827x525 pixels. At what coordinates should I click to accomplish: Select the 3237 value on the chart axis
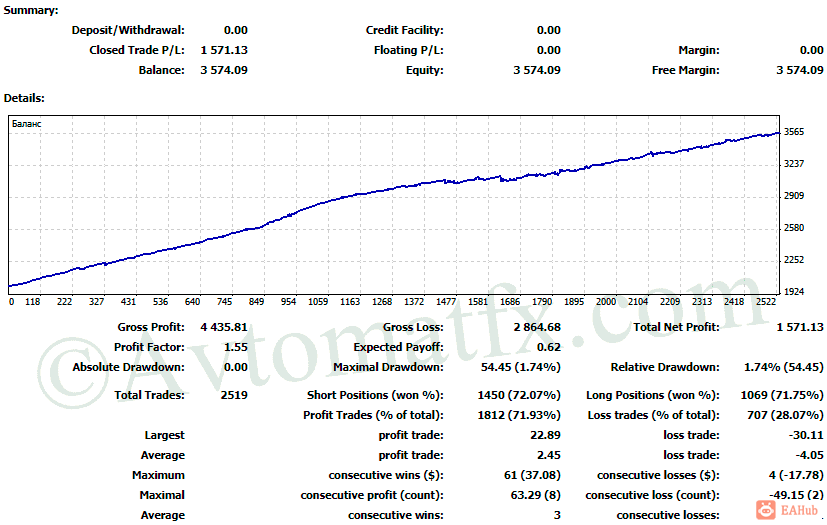(794, 164)
